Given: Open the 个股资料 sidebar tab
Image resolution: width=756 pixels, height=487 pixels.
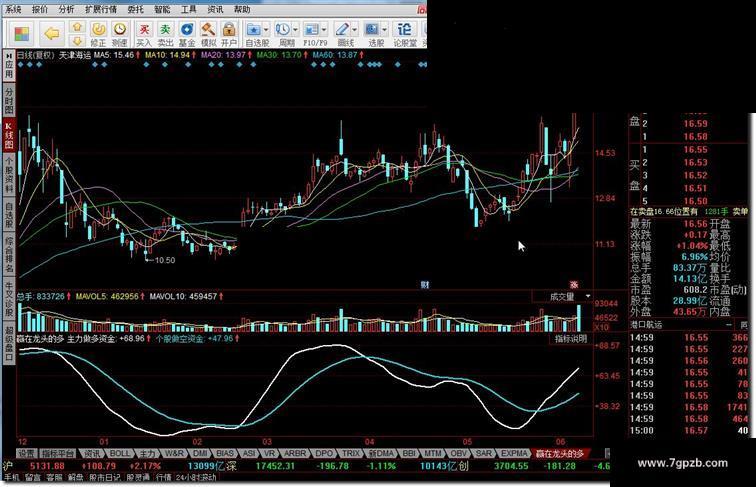Looking at the screenshot, I should (9, 175).
